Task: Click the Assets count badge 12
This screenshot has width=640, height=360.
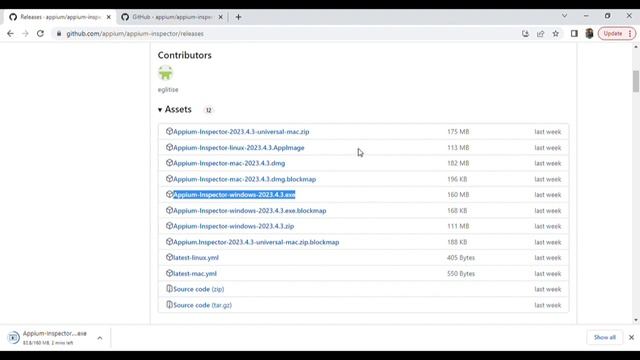Action: pyautogui.click(x=209, y=110)
